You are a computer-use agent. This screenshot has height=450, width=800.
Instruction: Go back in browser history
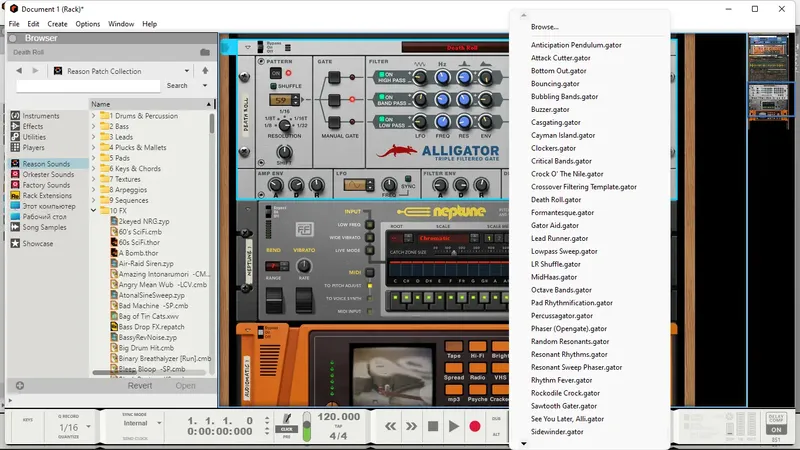coord(19,70)
